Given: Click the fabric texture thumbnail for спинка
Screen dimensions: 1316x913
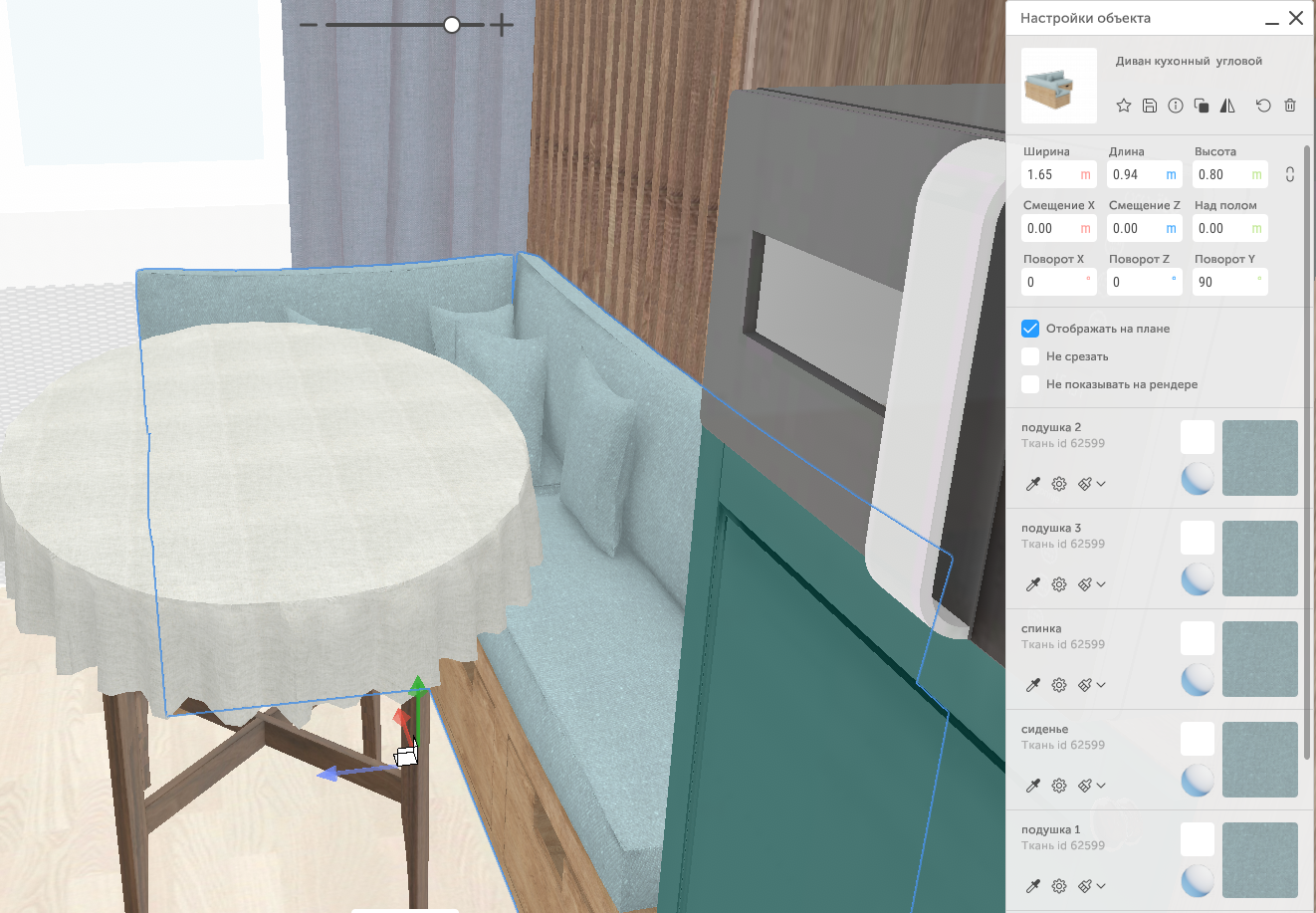Looking at the screenshot, I should point(1260,659).
